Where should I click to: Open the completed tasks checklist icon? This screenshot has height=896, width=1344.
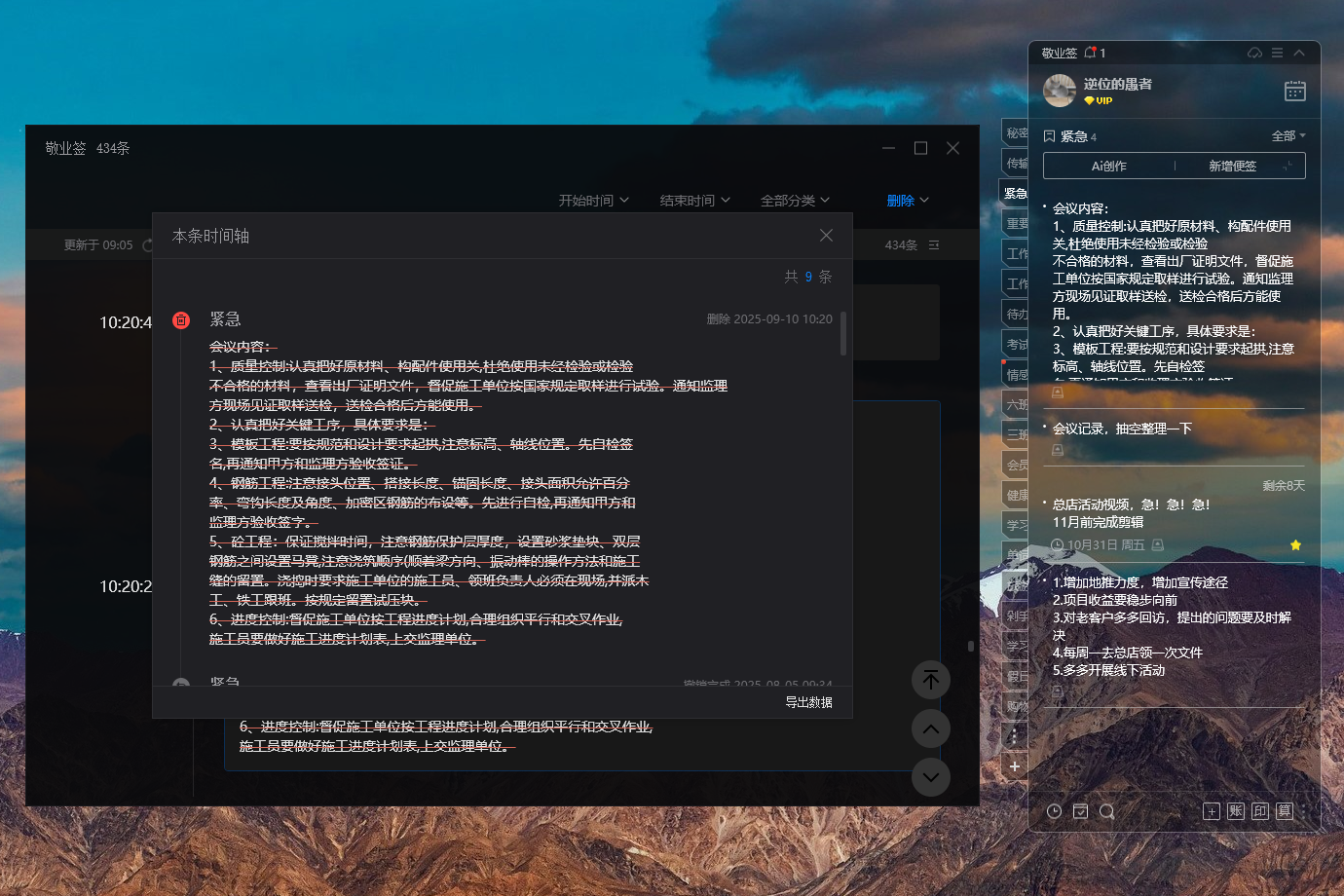pyautogui.click(x=1080, y=811)
